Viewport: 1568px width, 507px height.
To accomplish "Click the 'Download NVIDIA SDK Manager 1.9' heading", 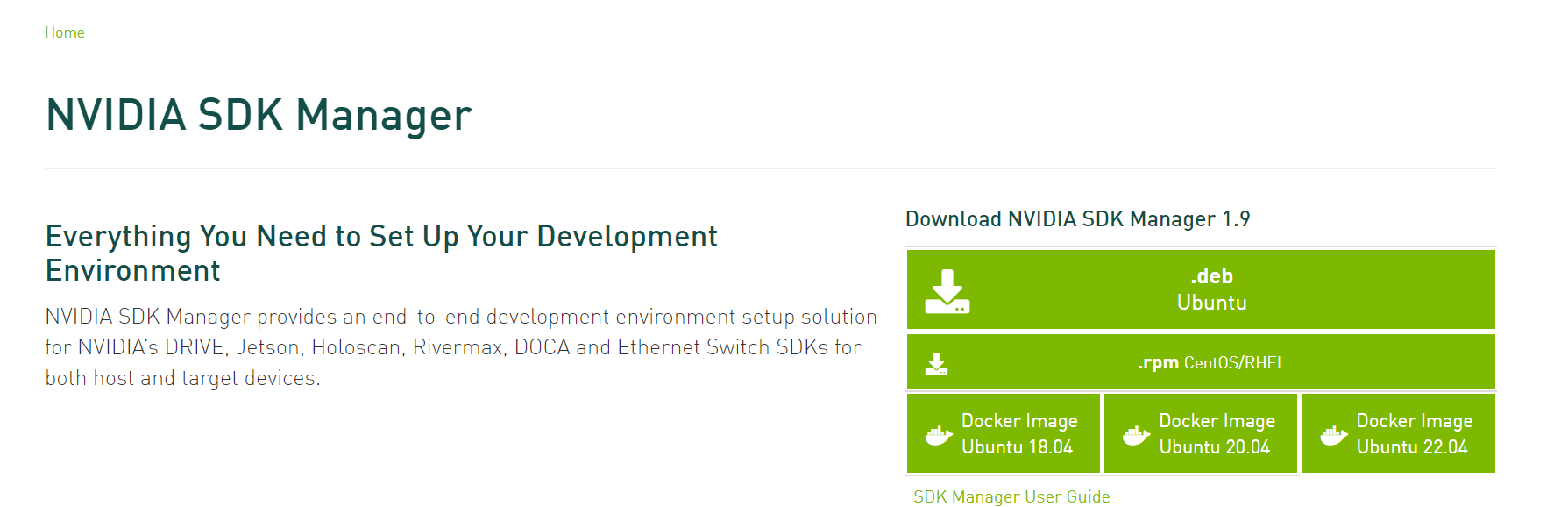I will (1078, 219).
